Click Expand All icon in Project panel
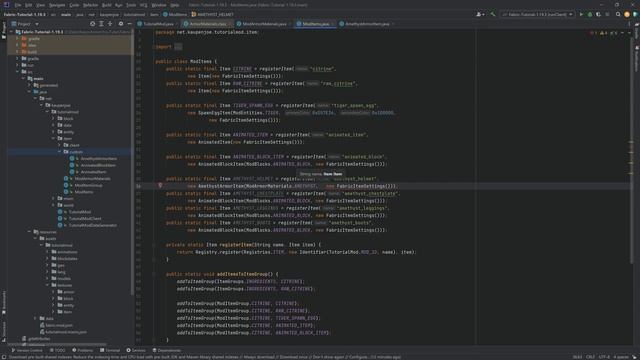This screenshot has width=640, height=360. [101, 24]
